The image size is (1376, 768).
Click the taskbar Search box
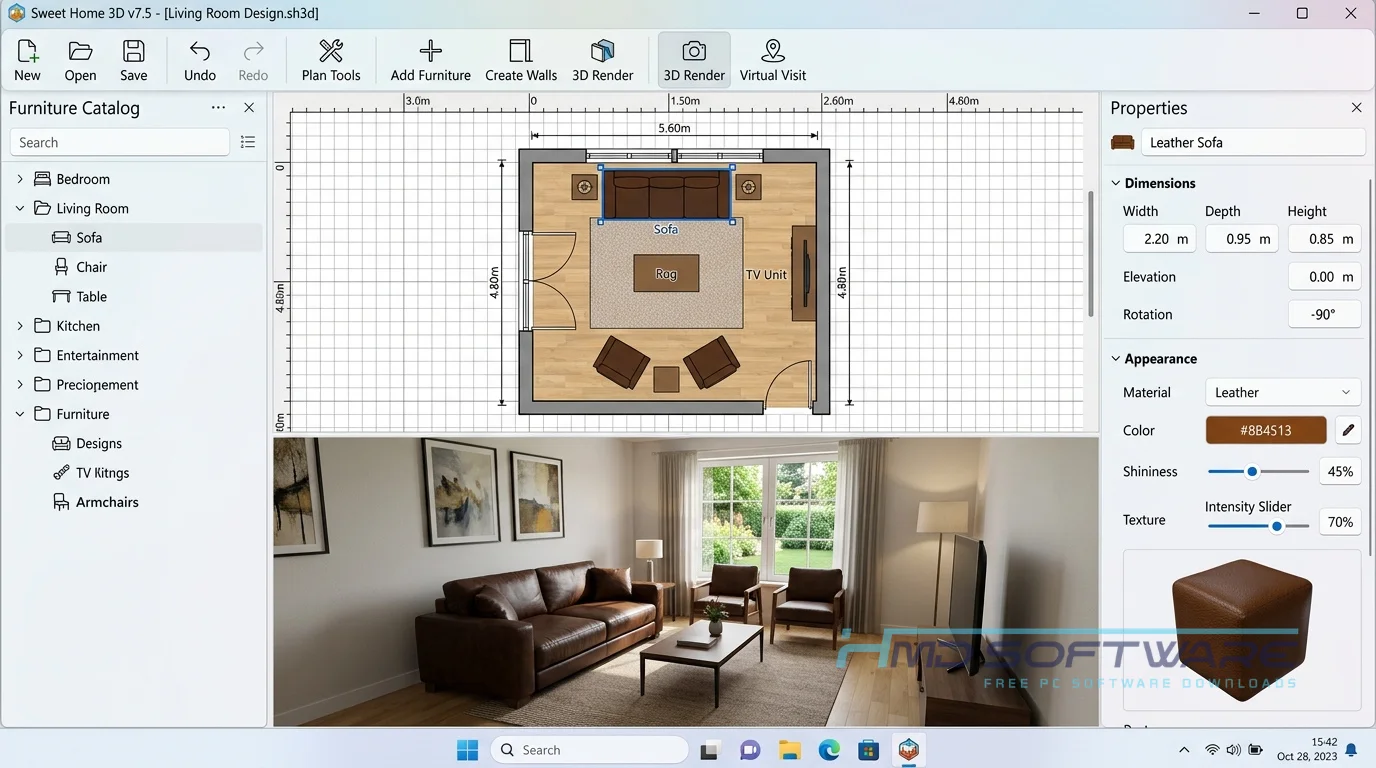[589, 749]
